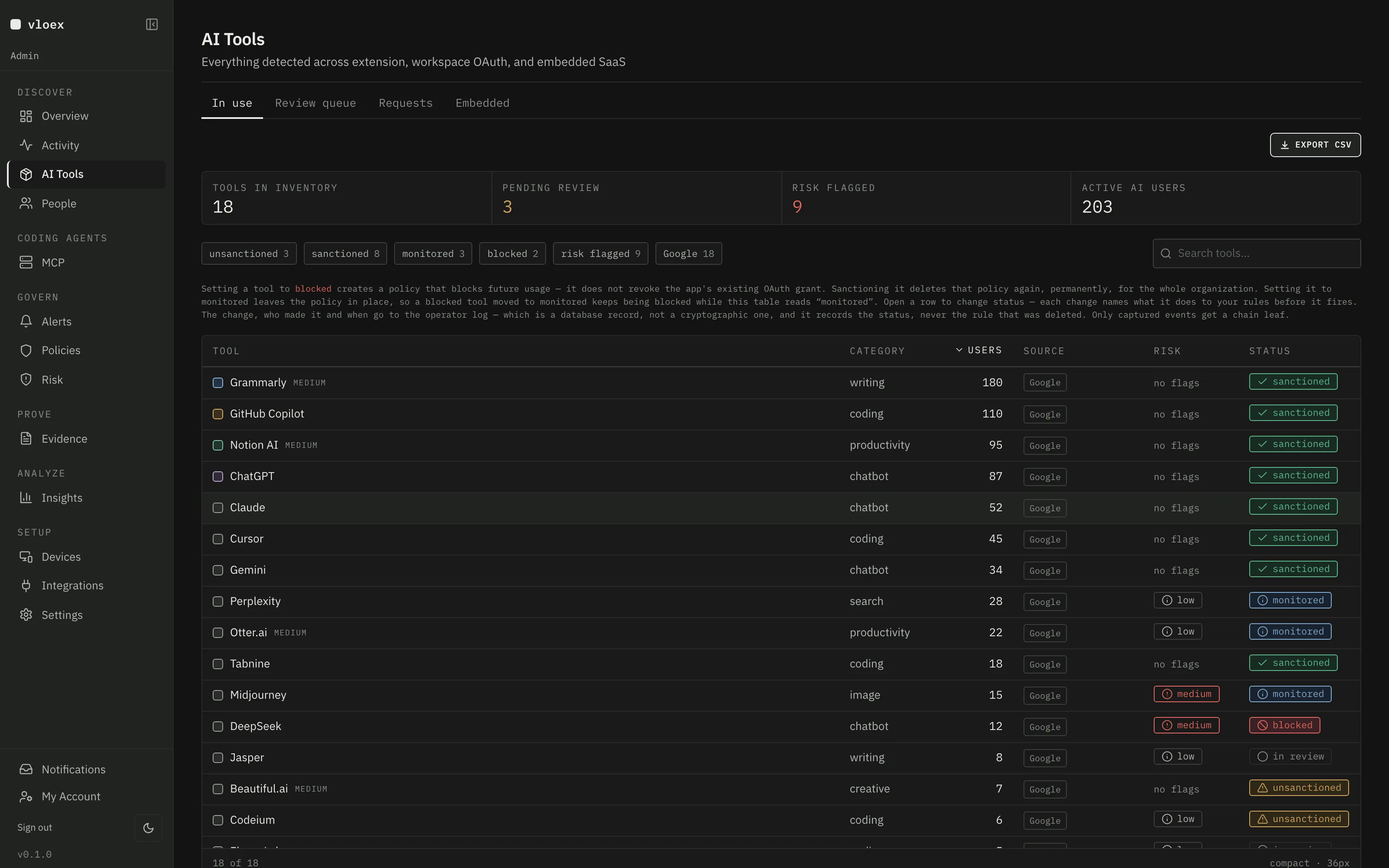Select AI Tools box icon in sidebar
Viewport: 1389px width, 868px height.
pos(26,174)
